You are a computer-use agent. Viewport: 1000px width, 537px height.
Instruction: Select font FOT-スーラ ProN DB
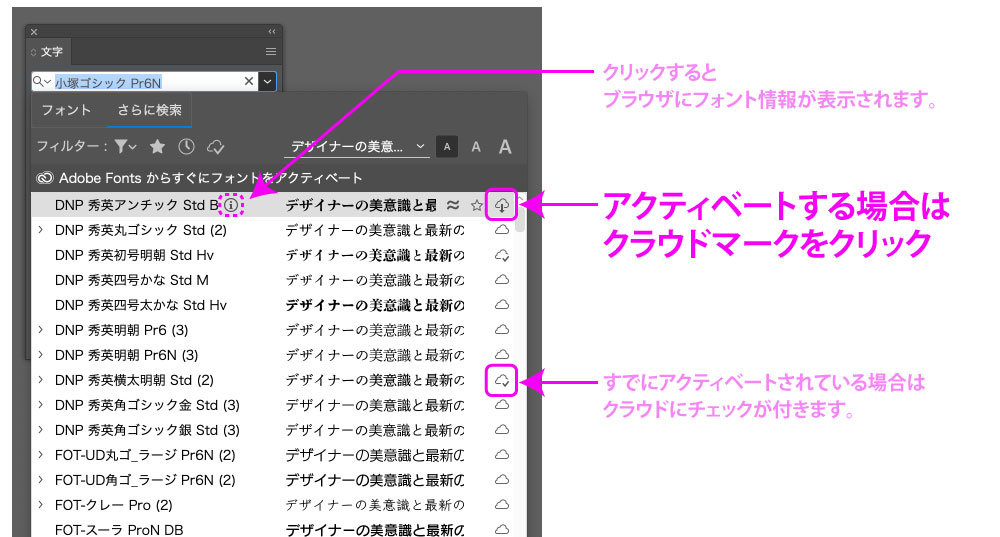tap(119, 530)
